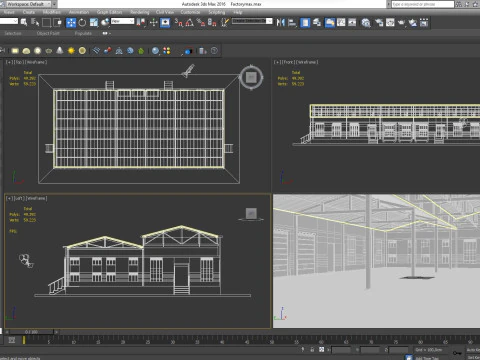
Task: Toggle Window/Crossing selection mode
Action: [58, 22]
